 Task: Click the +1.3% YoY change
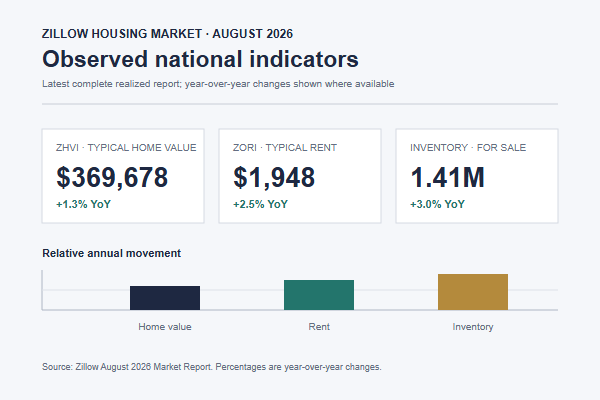[83, 204]
